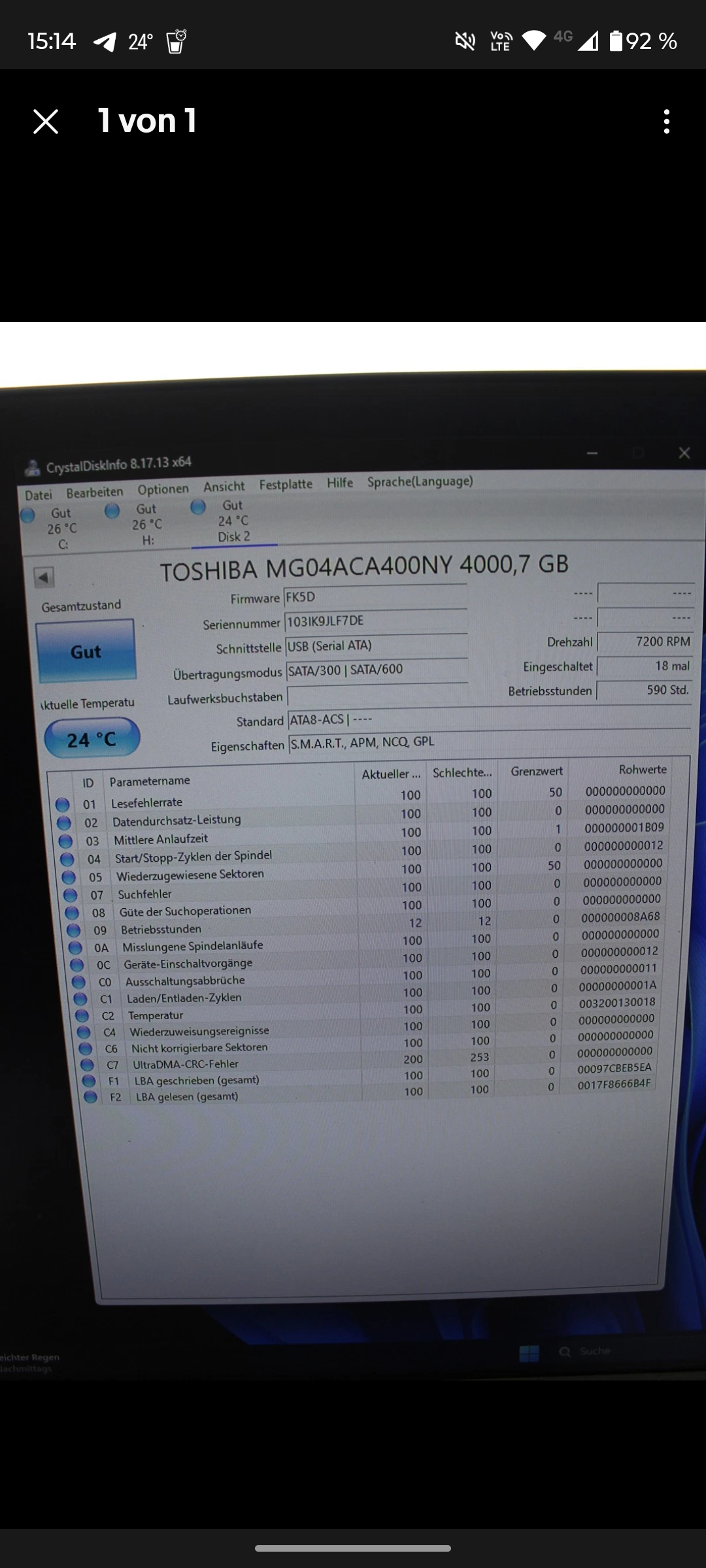Click status dot for LBA geschrieben (gesamt)
This screenshot has height=1568, width=706.
[x=89, y=1081]
